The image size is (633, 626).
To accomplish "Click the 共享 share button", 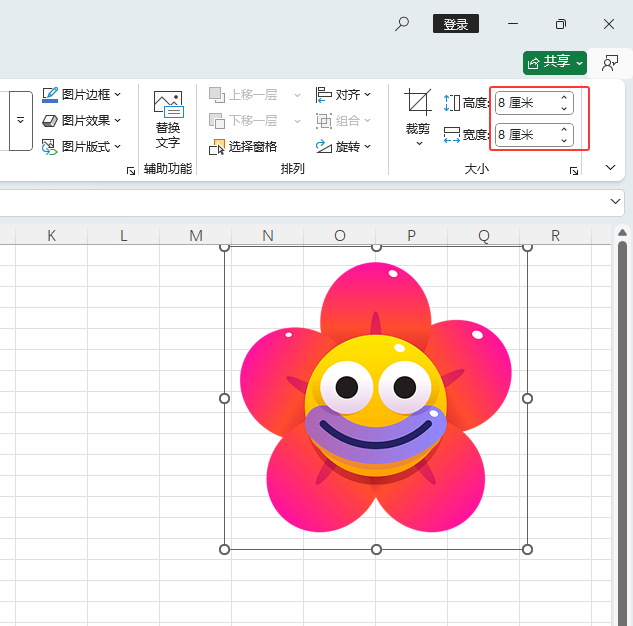I will coord(554,62).
